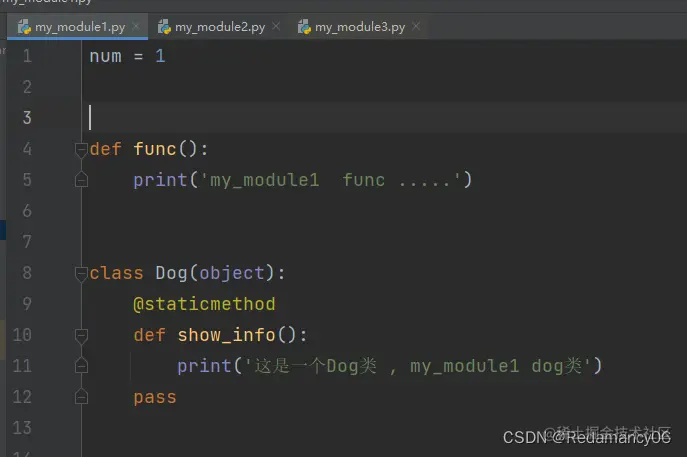
Task: Collapse the func definition fold marker on line 4
Action: pos(81,149)
